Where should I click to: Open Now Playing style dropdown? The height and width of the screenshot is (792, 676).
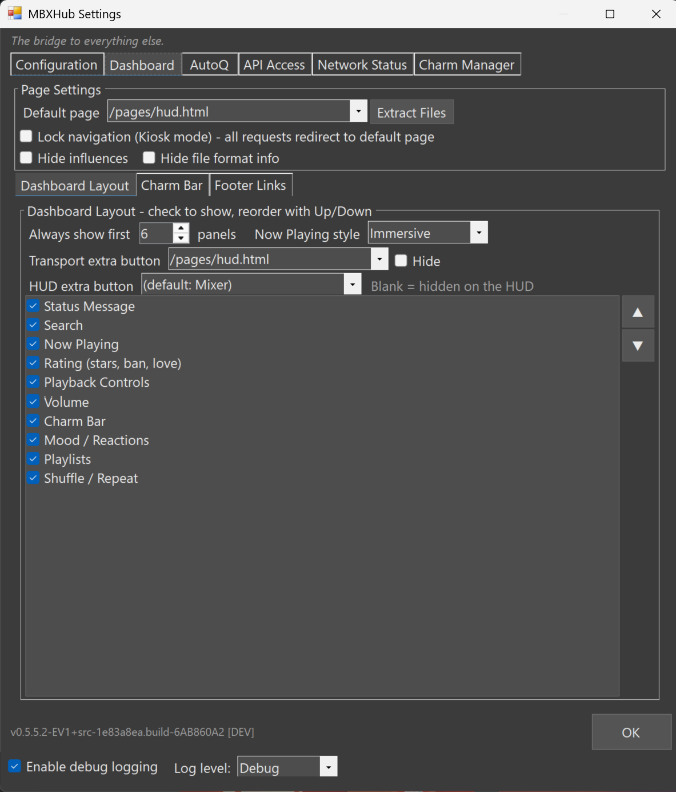click(x=479, y=233)
